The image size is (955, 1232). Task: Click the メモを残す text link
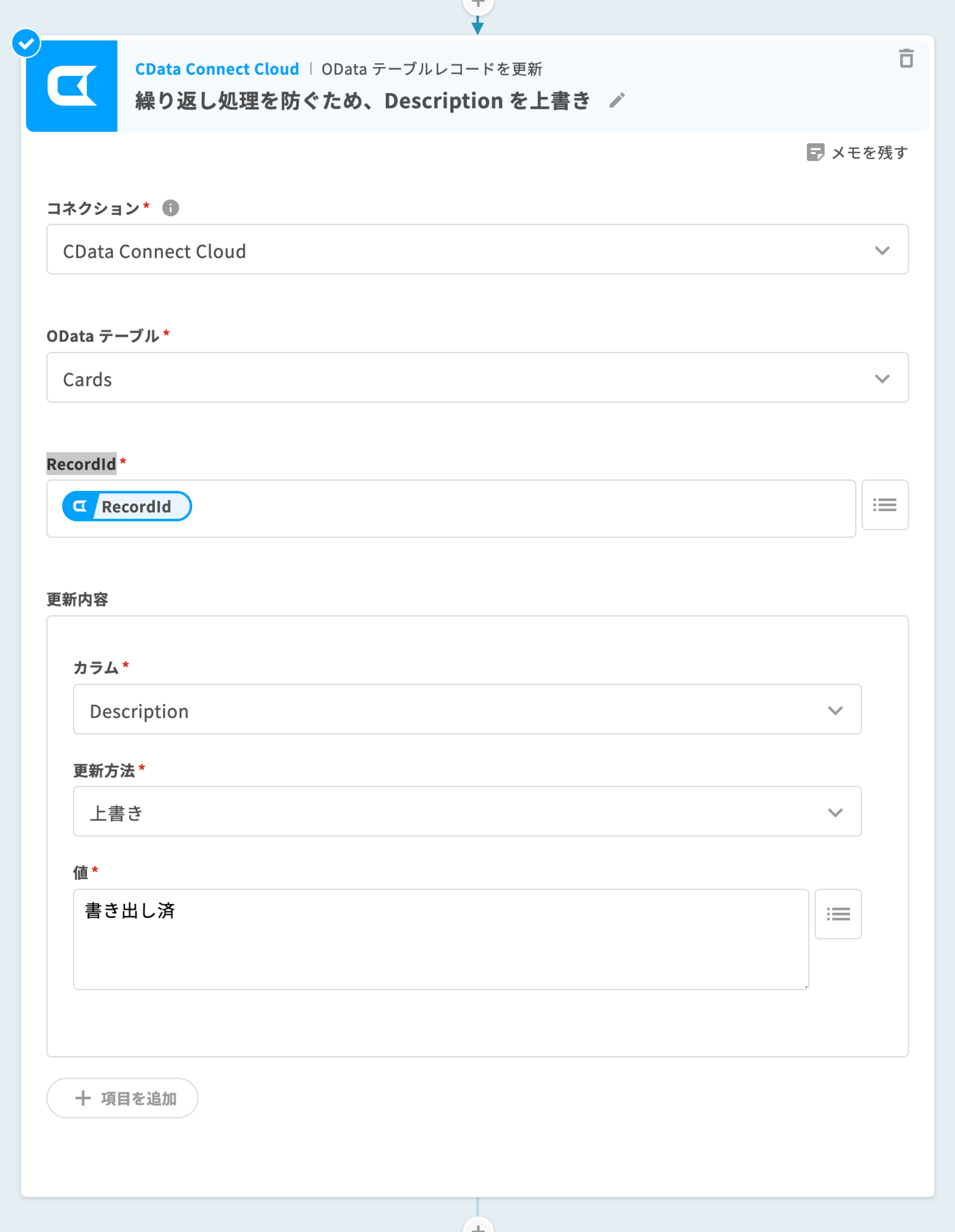tap(869, 152)
